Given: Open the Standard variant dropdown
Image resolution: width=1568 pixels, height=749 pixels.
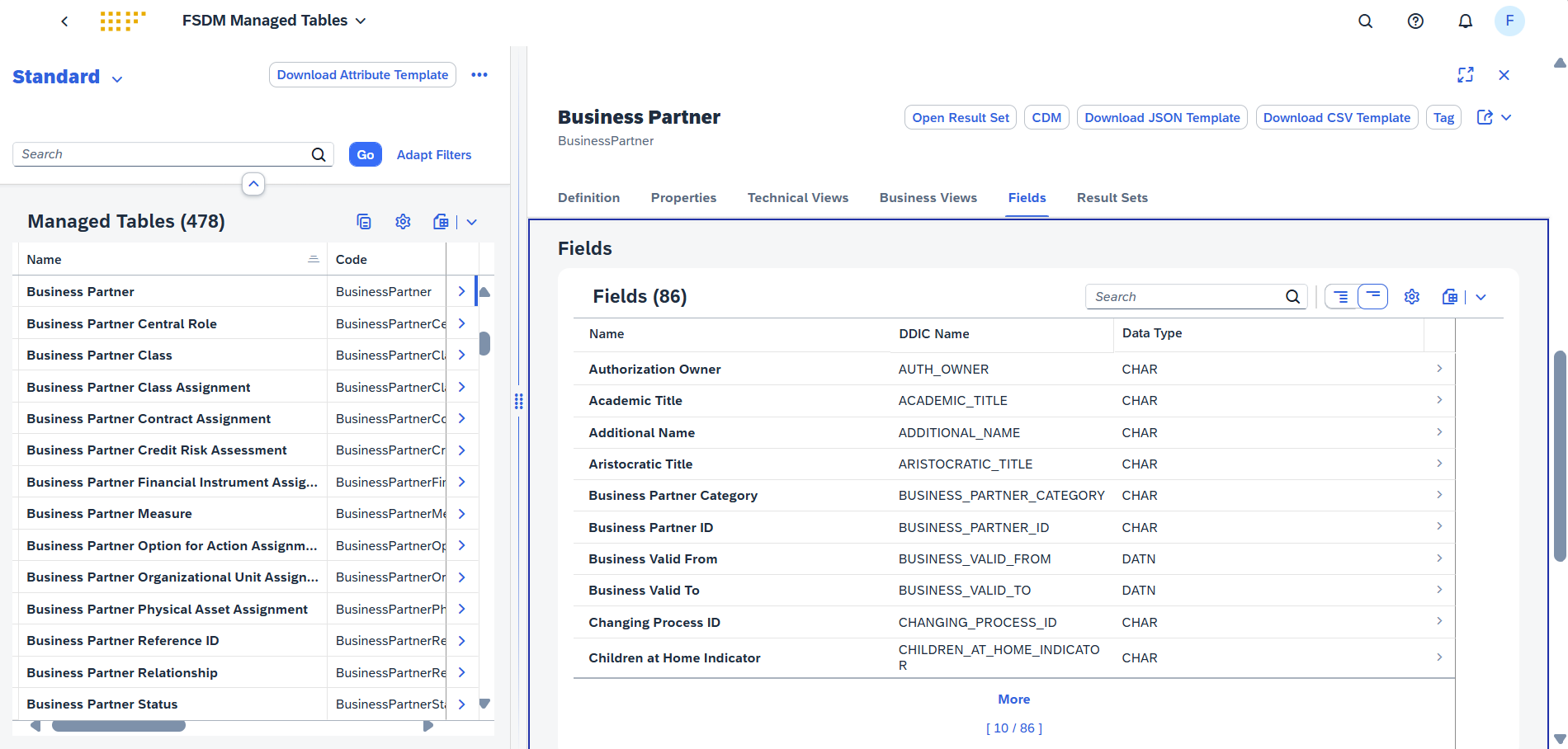Looking at the screenshot, I should (x=116, y=78).
